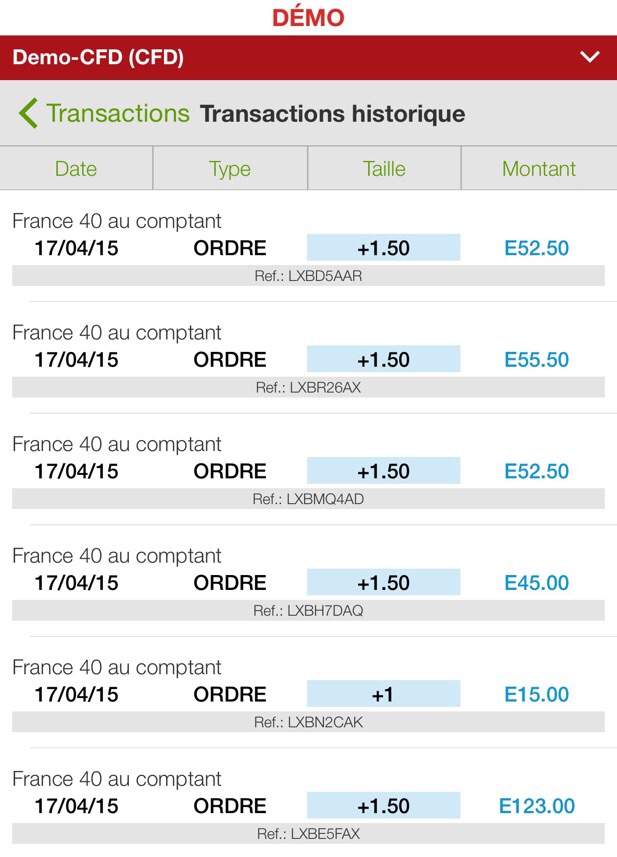Open the Demo-CFD (CFD) account selector
Viewport: 617px width, 857px height.
click(98, 57)
